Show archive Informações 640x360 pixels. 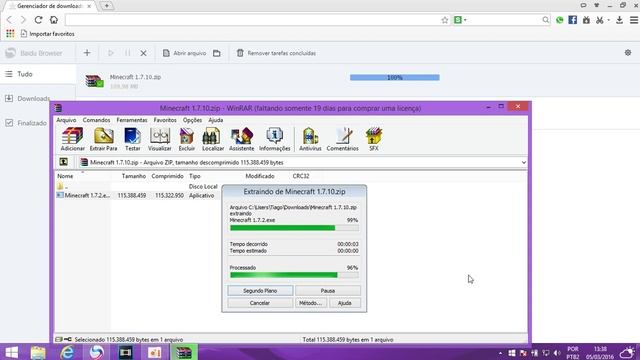click(x=275, y=139)
